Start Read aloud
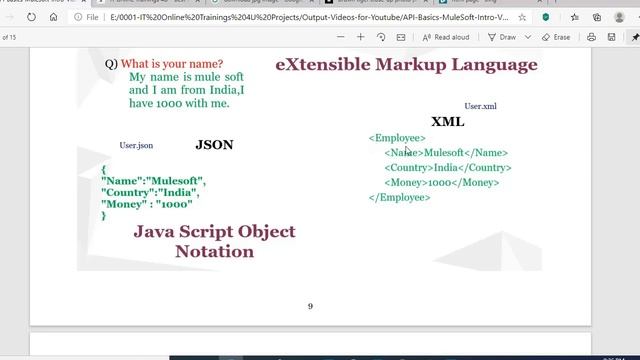 [x=446, y=37]
